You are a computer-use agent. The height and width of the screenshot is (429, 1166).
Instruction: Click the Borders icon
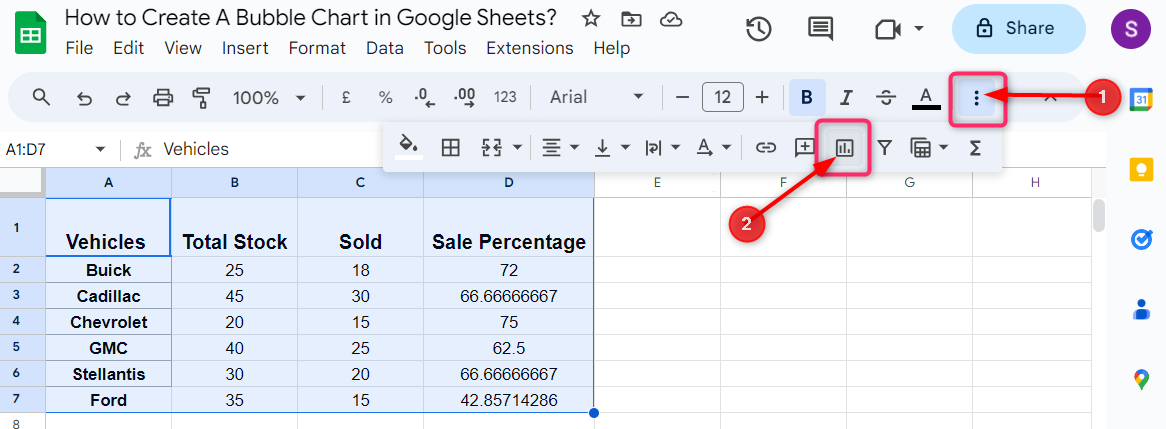pyautogui.click(x=451, y=148)
